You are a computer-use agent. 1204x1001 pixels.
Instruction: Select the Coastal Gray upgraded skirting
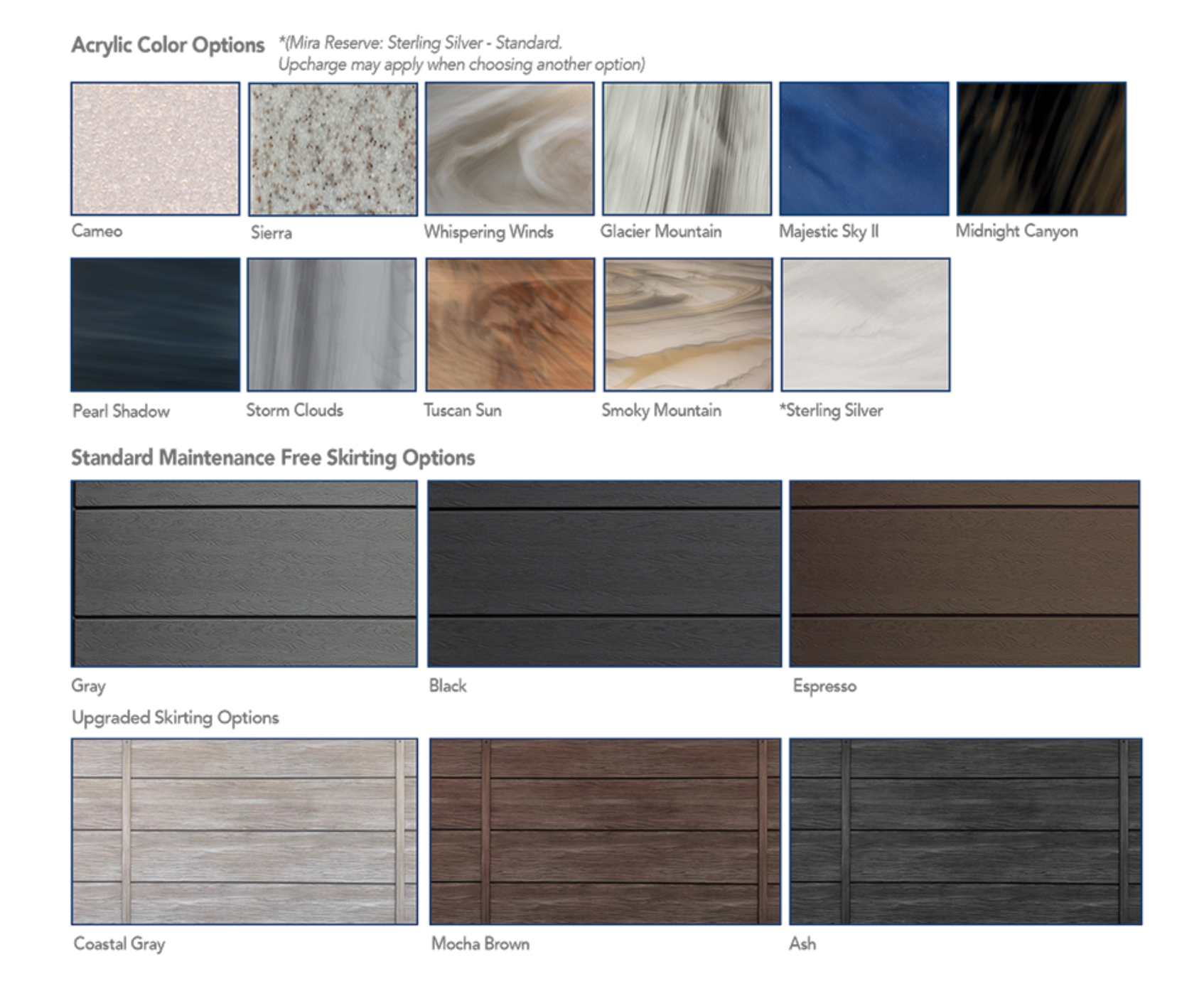coord(244,831)
